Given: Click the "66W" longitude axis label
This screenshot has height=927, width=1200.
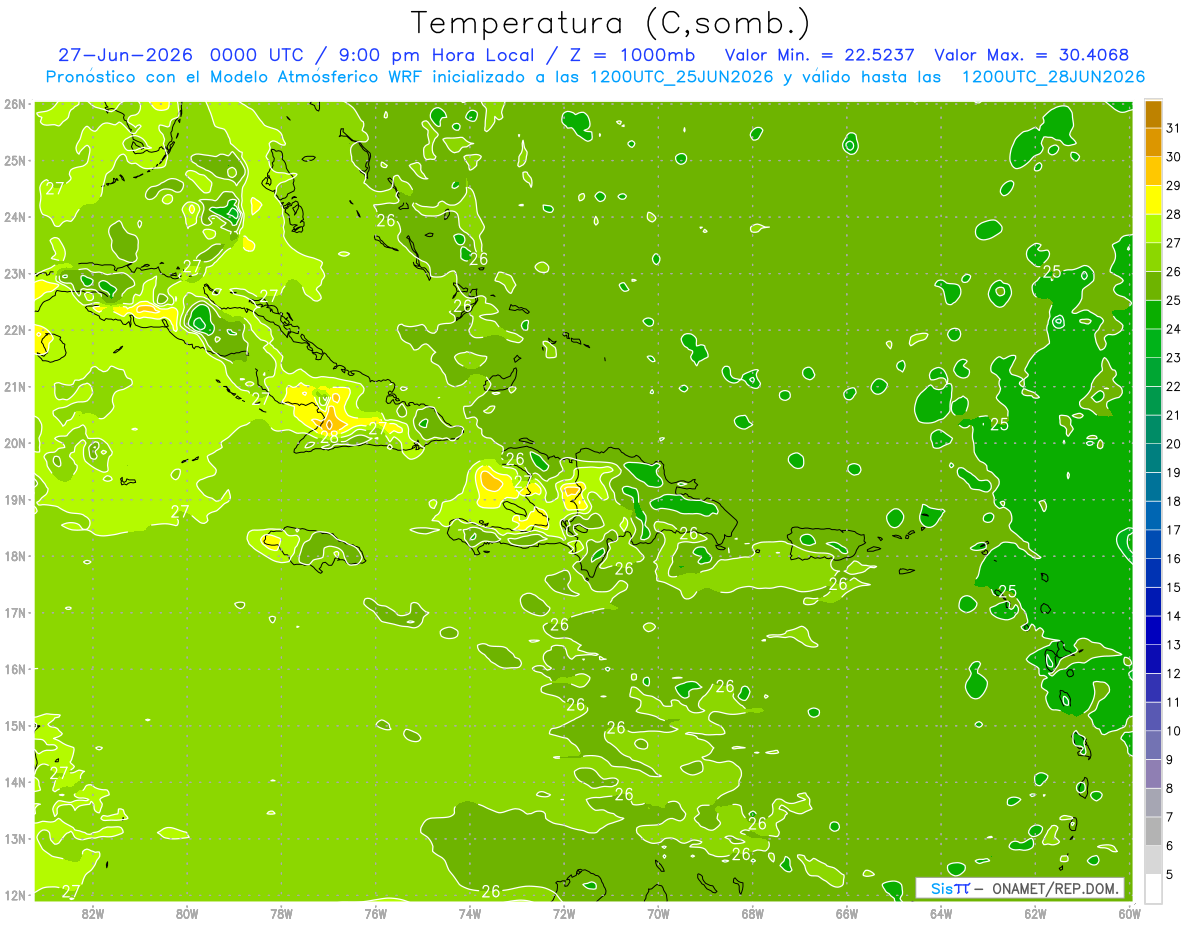Looking at the screenshot, I should pos(847,913).
